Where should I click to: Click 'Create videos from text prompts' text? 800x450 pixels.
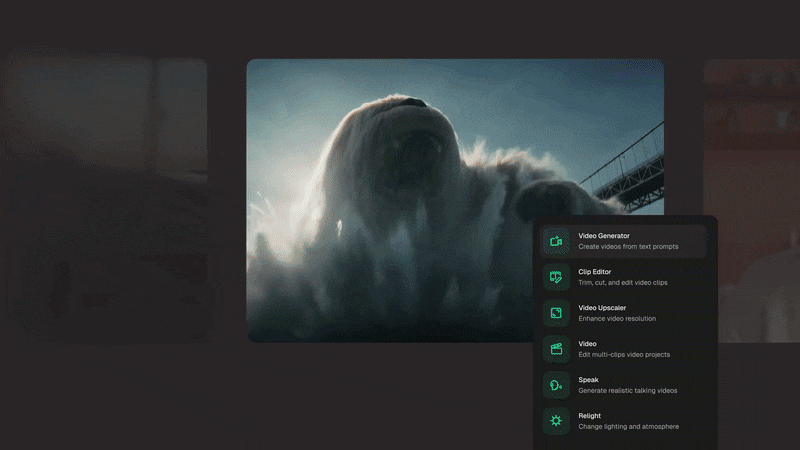(x=628, y=246)
